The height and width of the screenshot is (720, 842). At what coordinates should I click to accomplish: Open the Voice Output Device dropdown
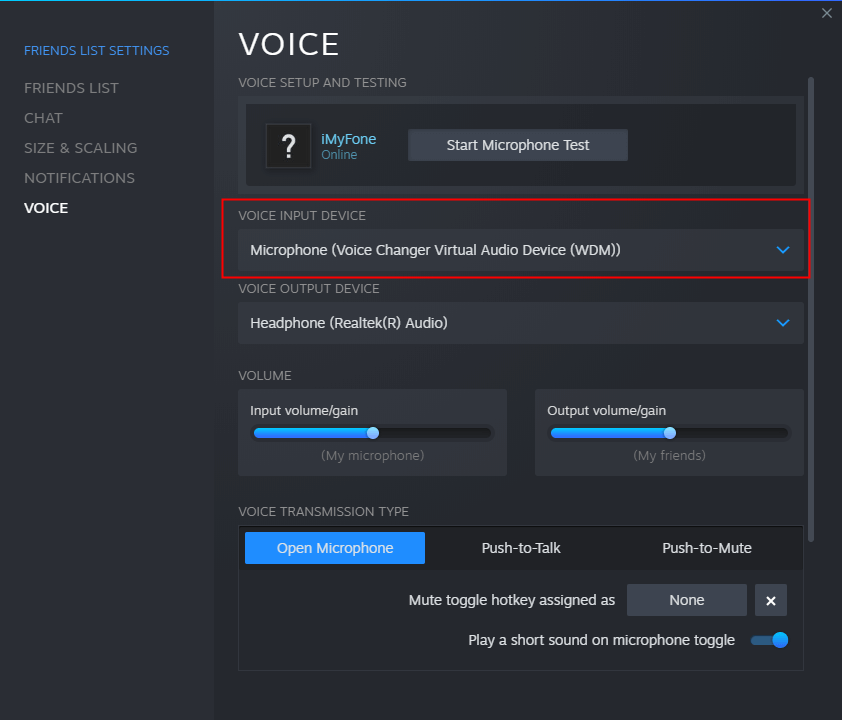click(521, 323)
